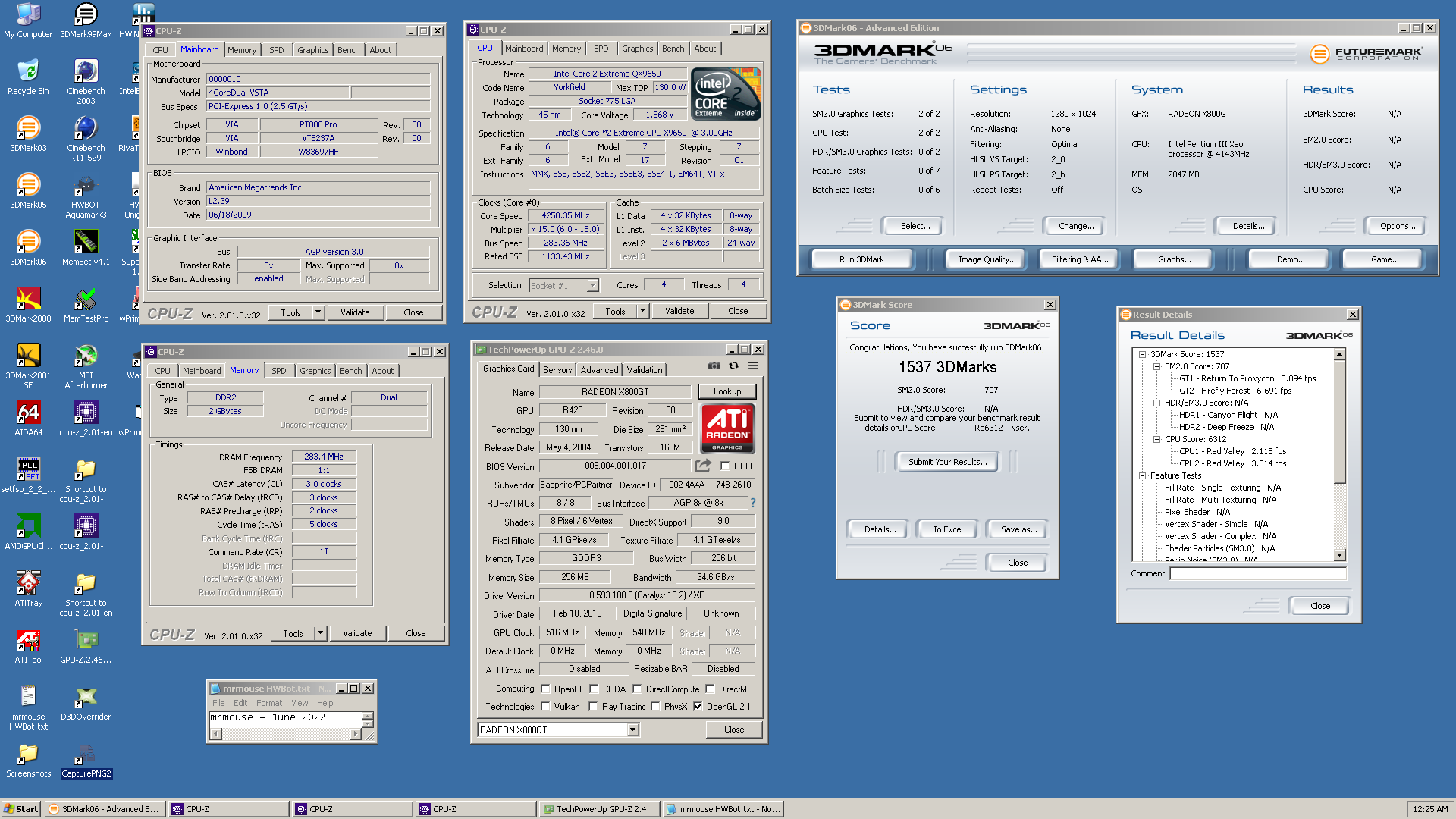
Task: Collapse 3DMark Score tree node
Action: (x=1142, y=354)
